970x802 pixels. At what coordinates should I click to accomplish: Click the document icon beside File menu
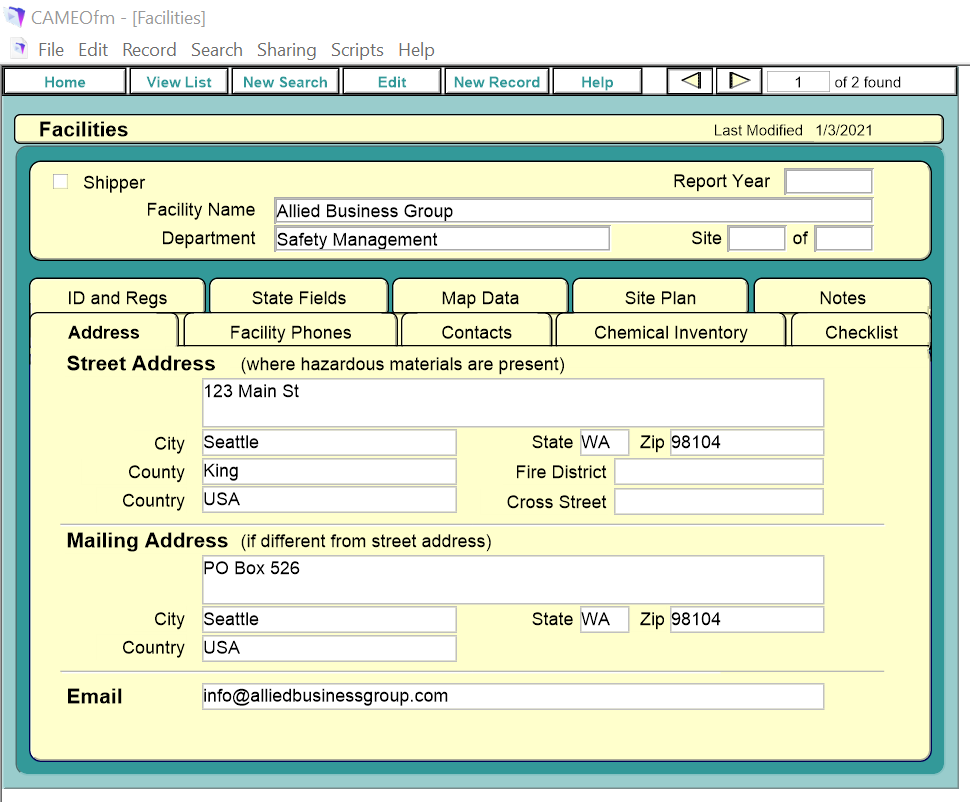[20, 48]
